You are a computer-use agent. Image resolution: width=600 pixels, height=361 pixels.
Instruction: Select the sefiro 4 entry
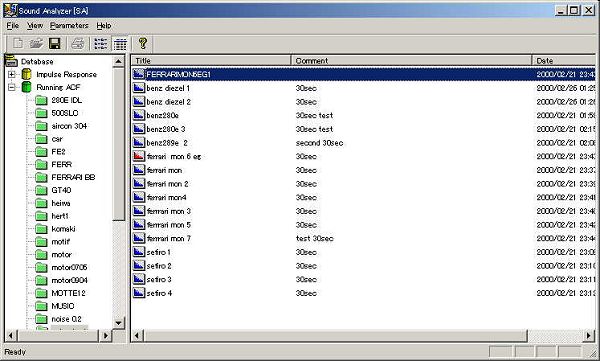tap(159, 293)
